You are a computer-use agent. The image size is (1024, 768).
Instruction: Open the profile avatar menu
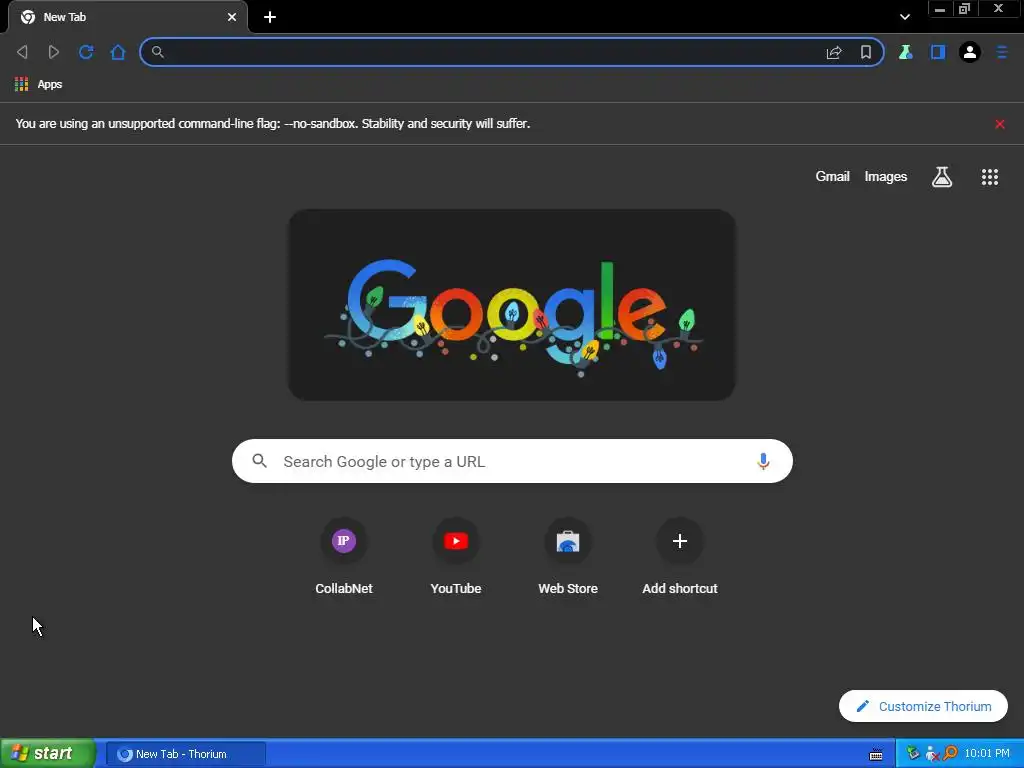click(970, 52)
